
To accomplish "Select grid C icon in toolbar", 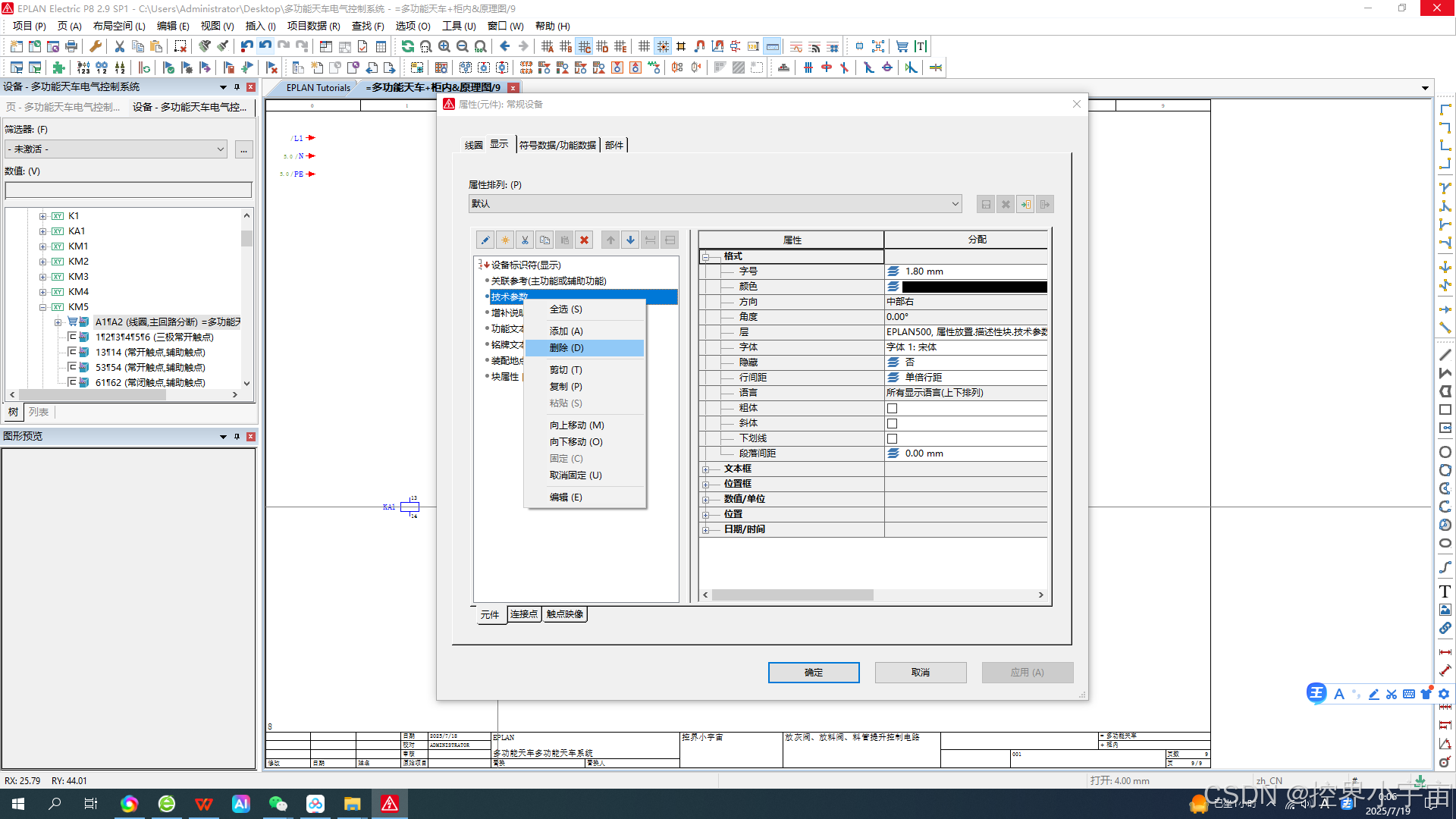I will point(584,46).
